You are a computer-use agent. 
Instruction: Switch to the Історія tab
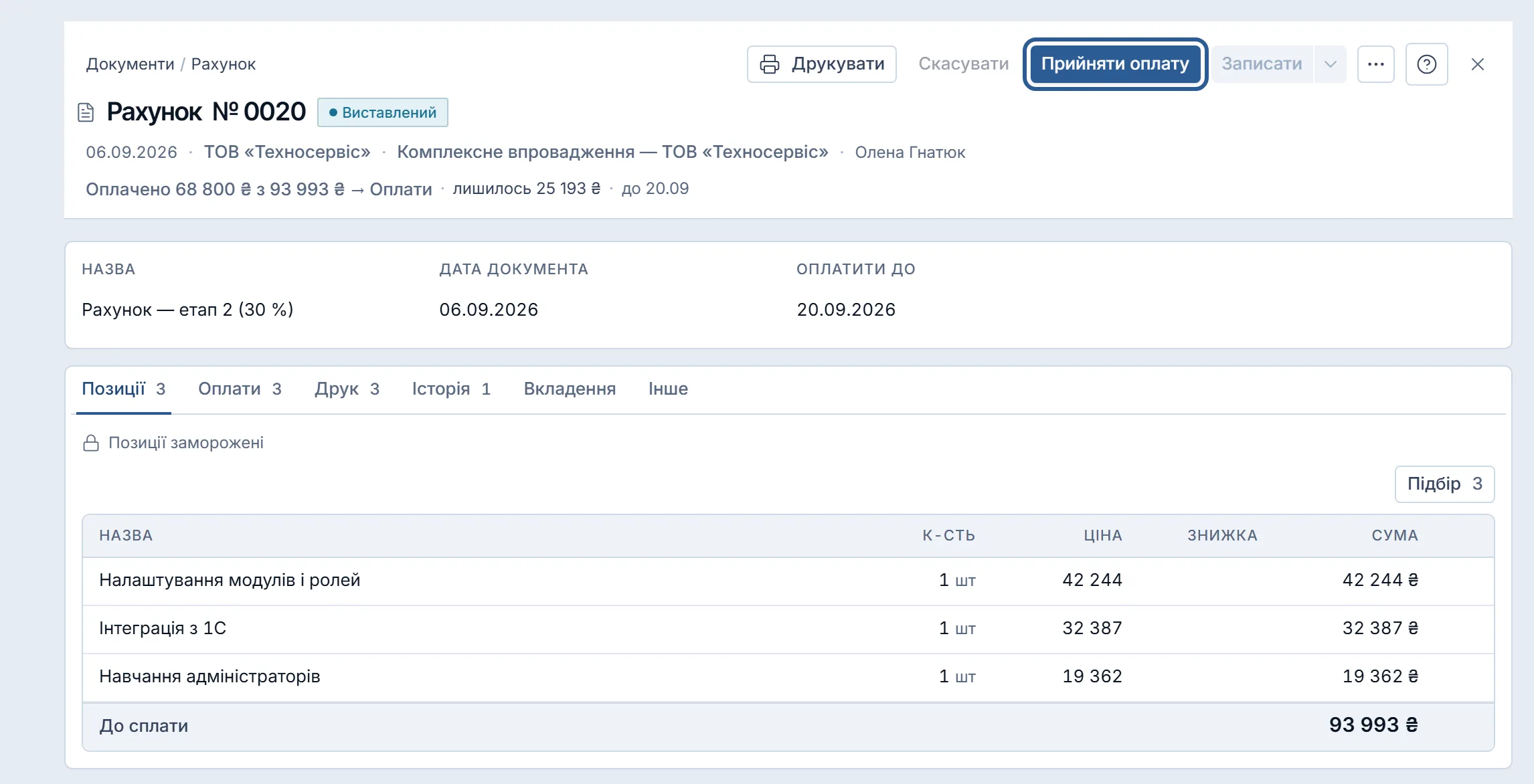click(x=452, y=389)
